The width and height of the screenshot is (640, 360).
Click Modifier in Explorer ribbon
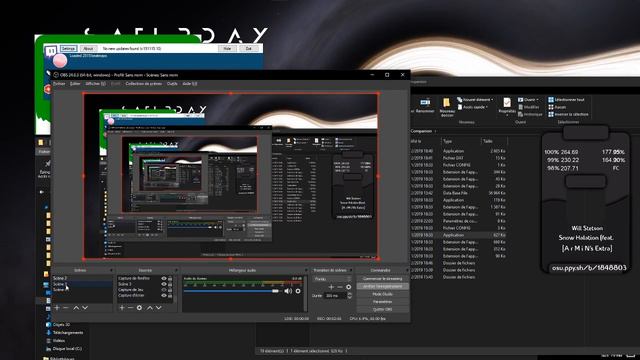[x=529, y=107]
